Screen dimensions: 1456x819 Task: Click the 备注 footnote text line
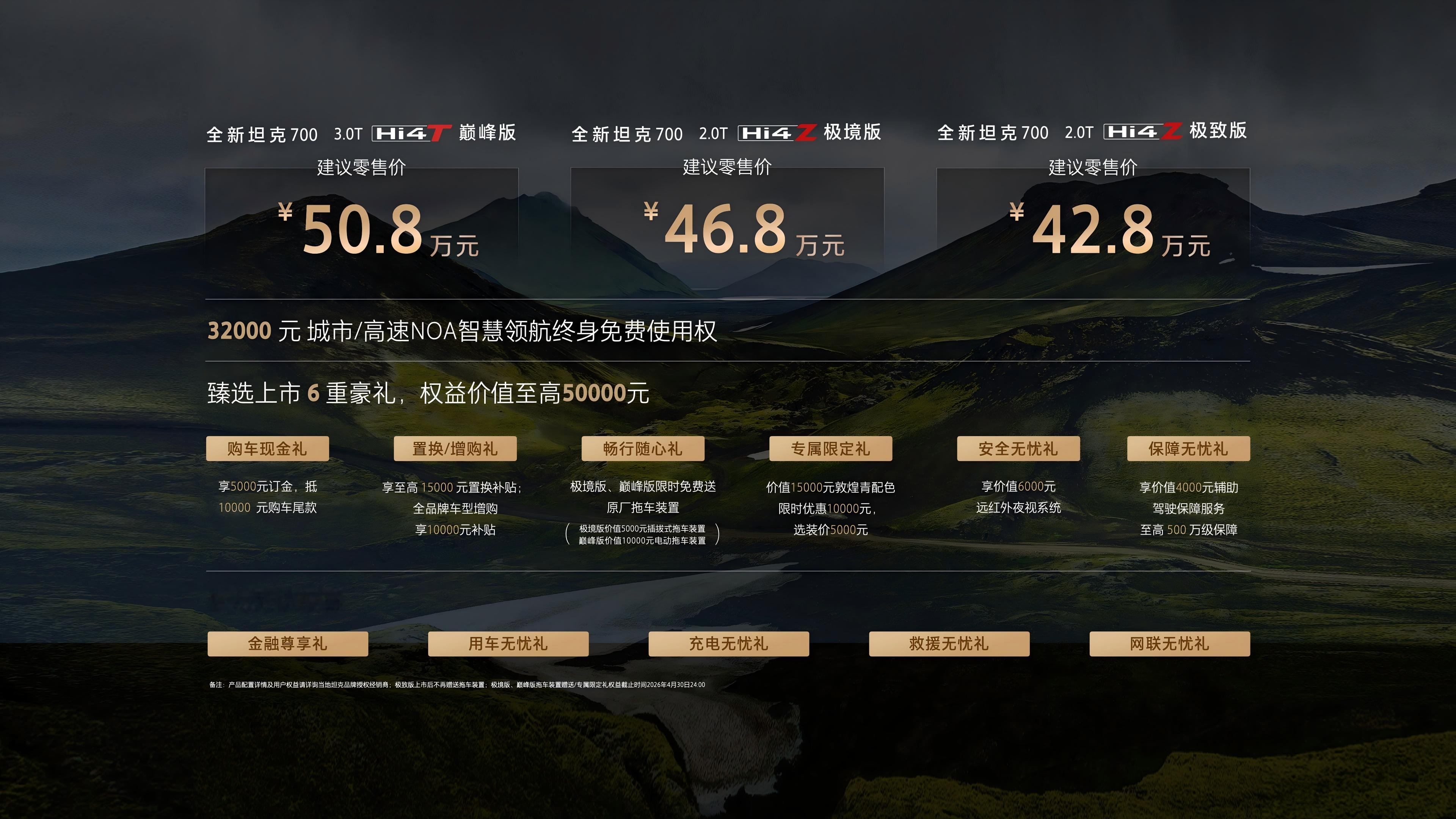coord(457,684)
